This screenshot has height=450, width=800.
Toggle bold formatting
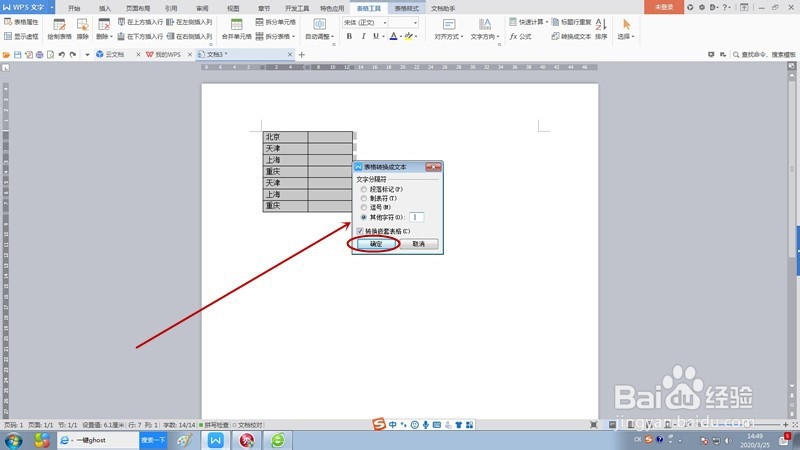point(349,36)
